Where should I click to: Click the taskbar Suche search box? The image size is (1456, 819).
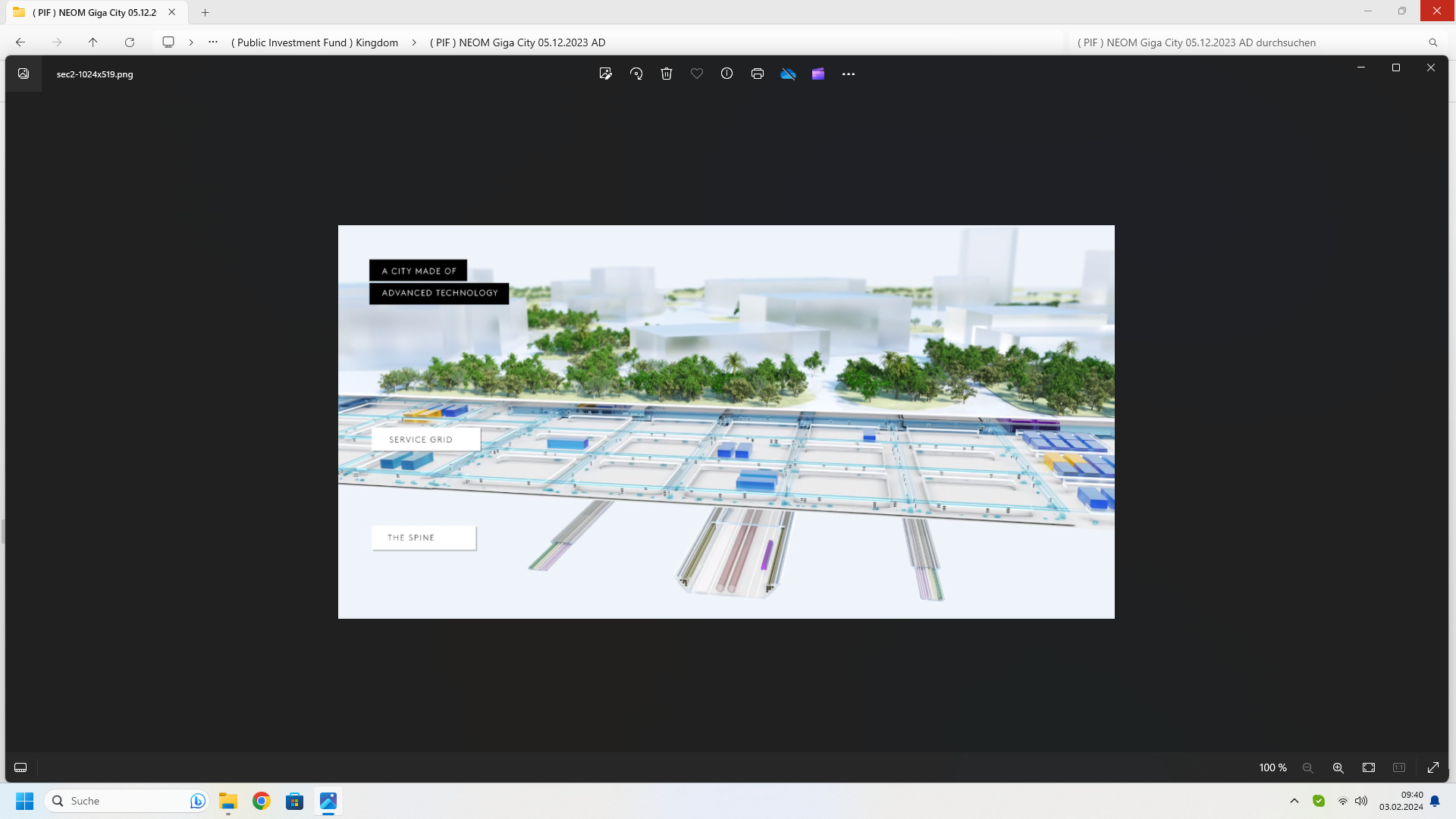(125, 801)
